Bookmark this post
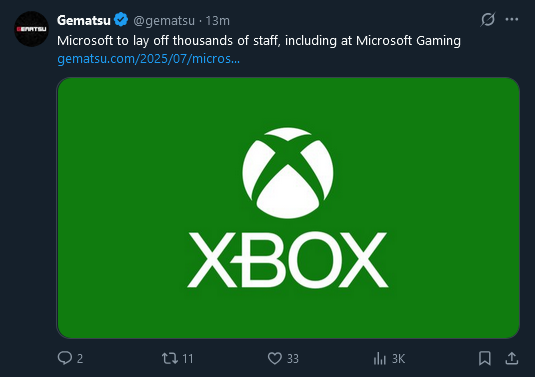 coord(485,358)
